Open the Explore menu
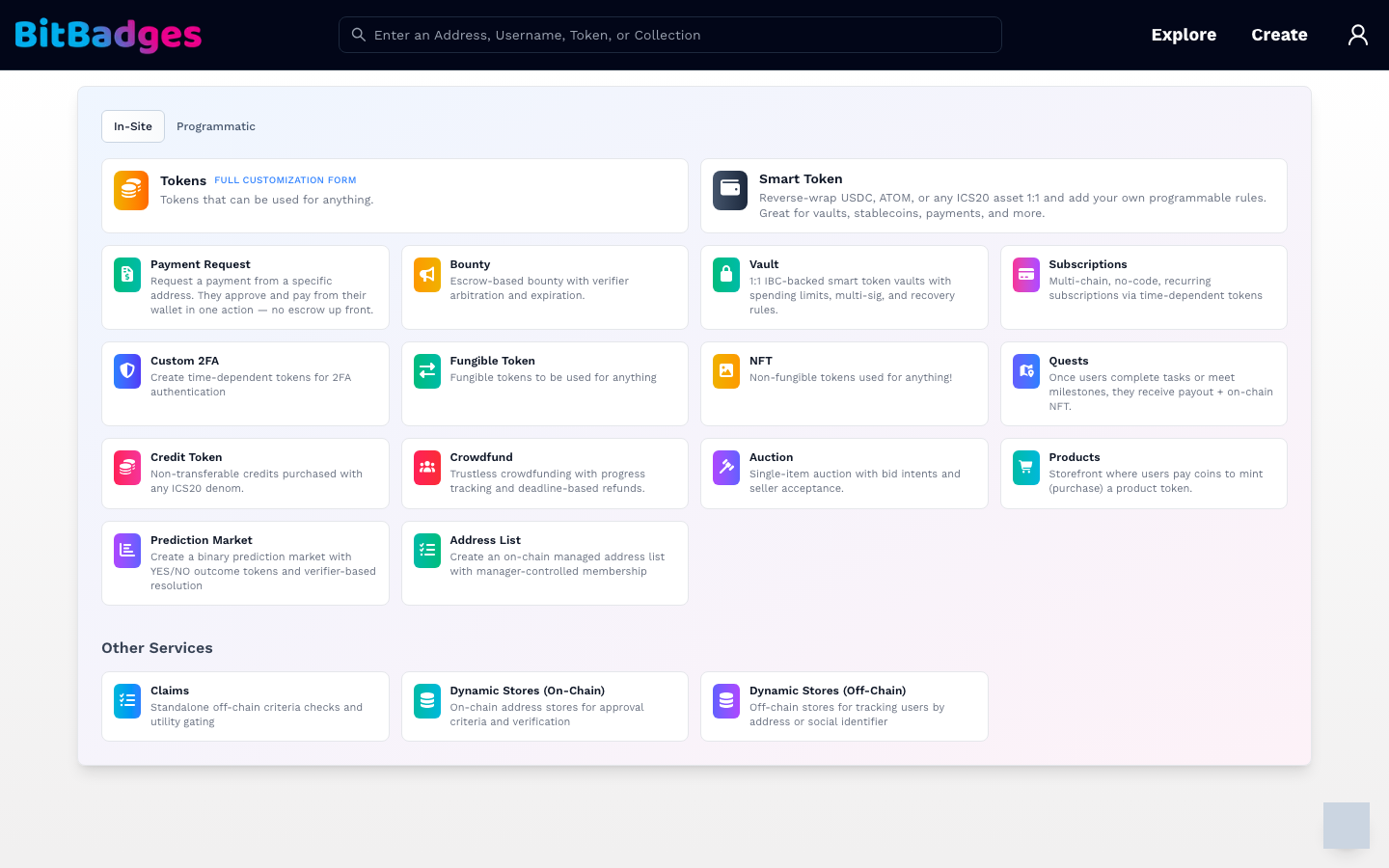Viewport: 1389px width, 868px height. point(1184,35)
